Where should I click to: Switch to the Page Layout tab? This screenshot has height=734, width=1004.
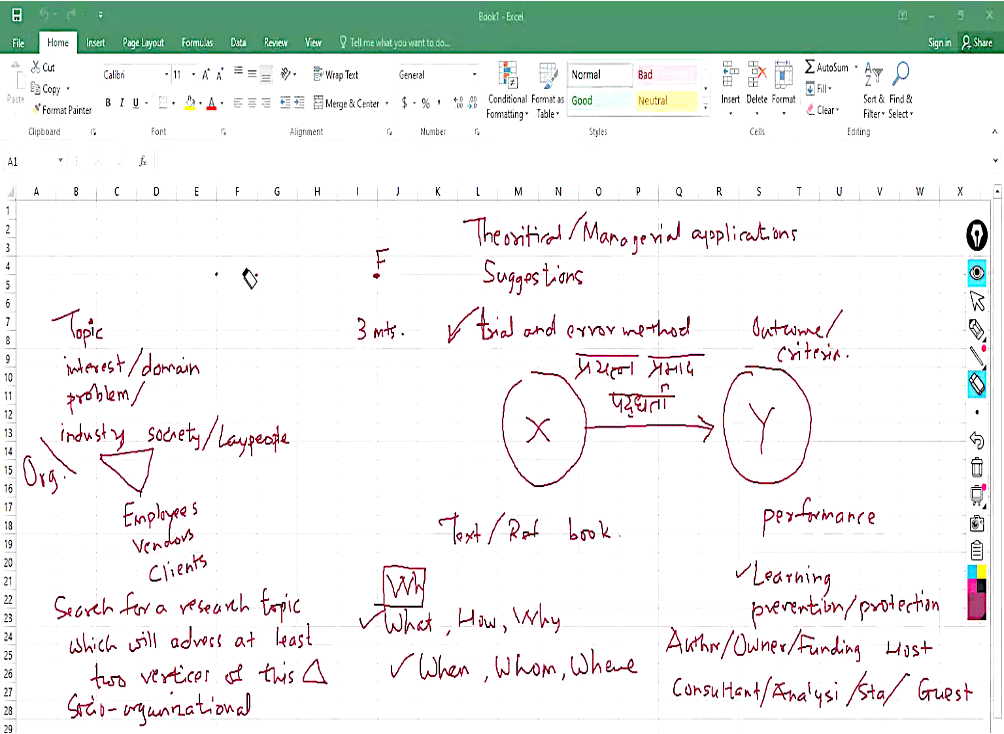point(143,43)
